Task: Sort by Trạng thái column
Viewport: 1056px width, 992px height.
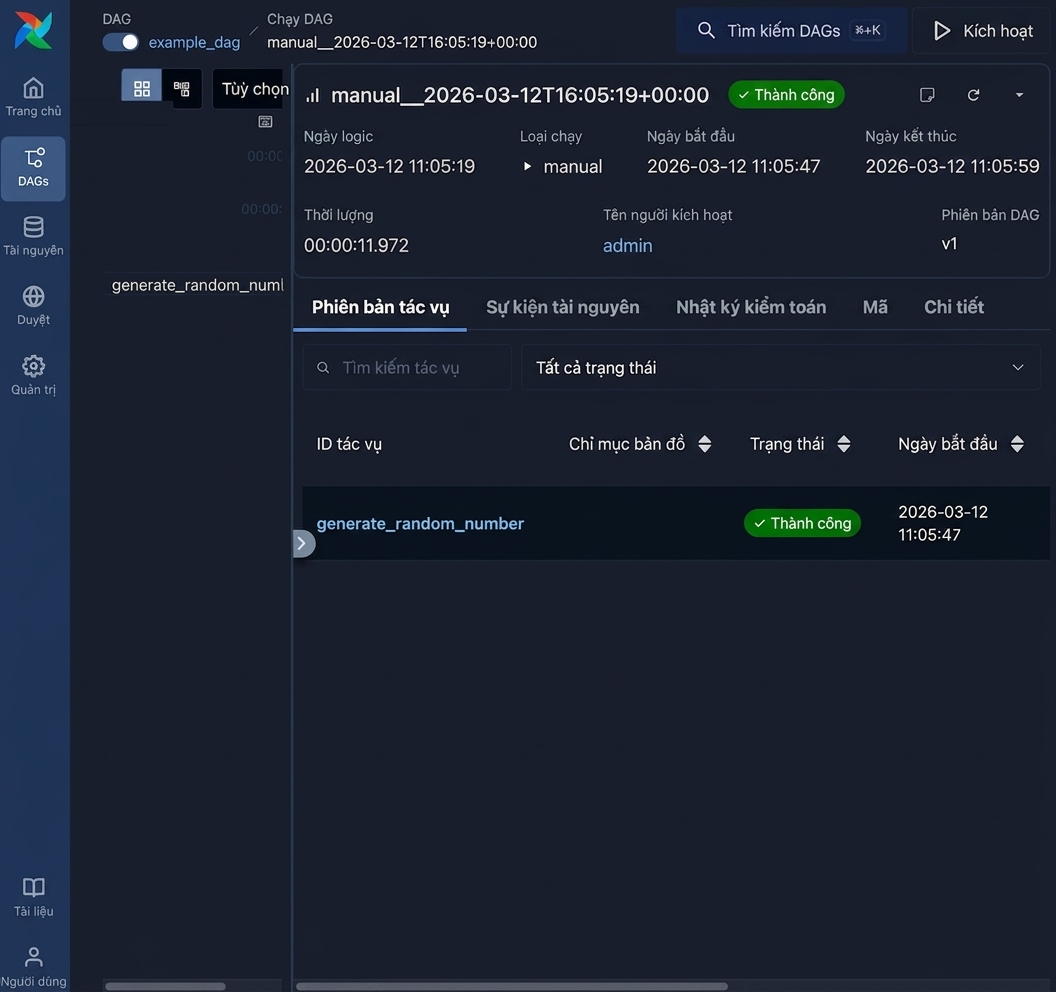Action: pyautogui.click(x=800, y=444)
